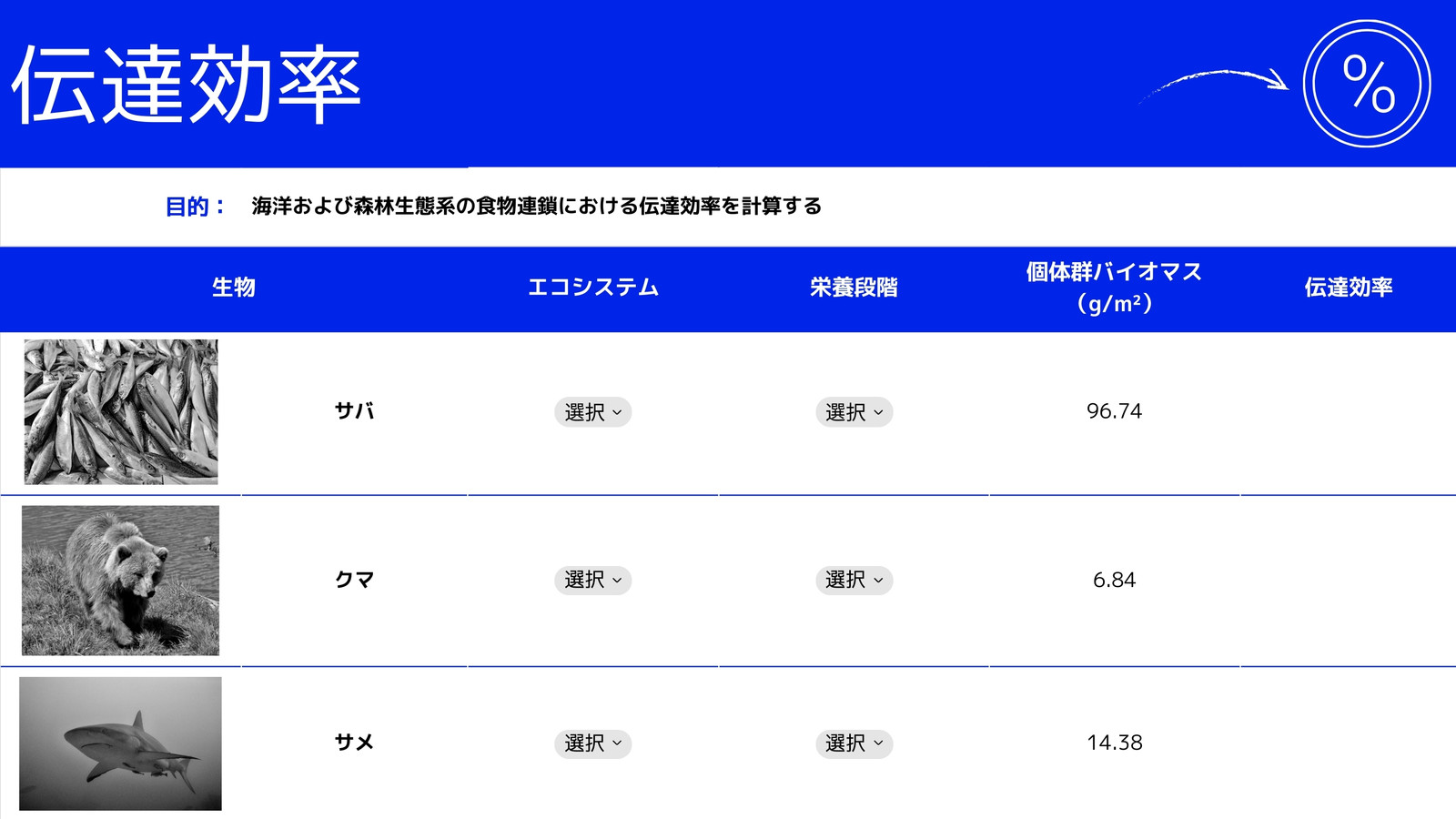Screen dimensions: 1456x819
Task: Open the ecosystem dropdown for サメ
Action: (x=592, y=743)
